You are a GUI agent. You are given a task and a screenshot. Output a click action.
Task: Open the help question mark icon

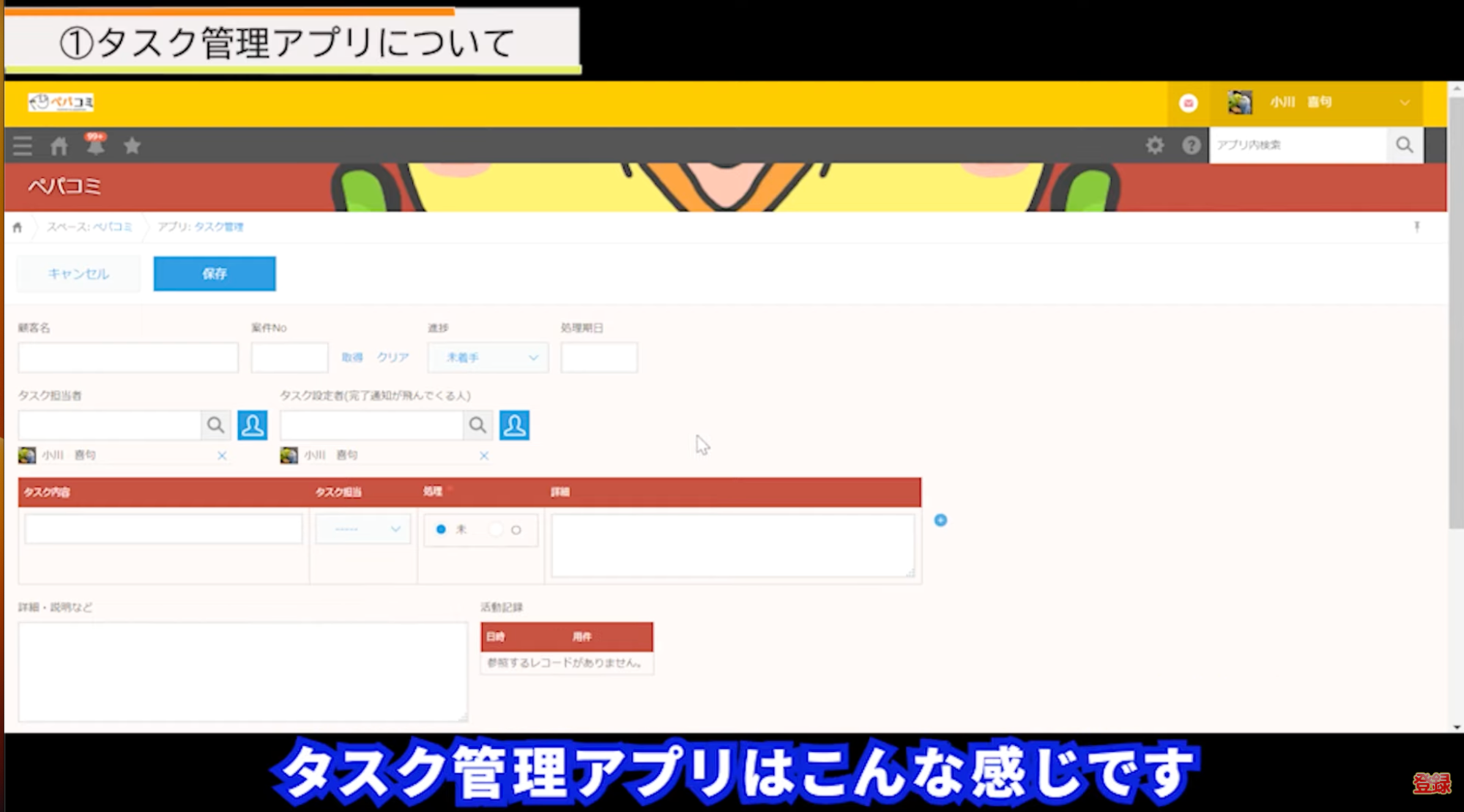[1191, 145]
